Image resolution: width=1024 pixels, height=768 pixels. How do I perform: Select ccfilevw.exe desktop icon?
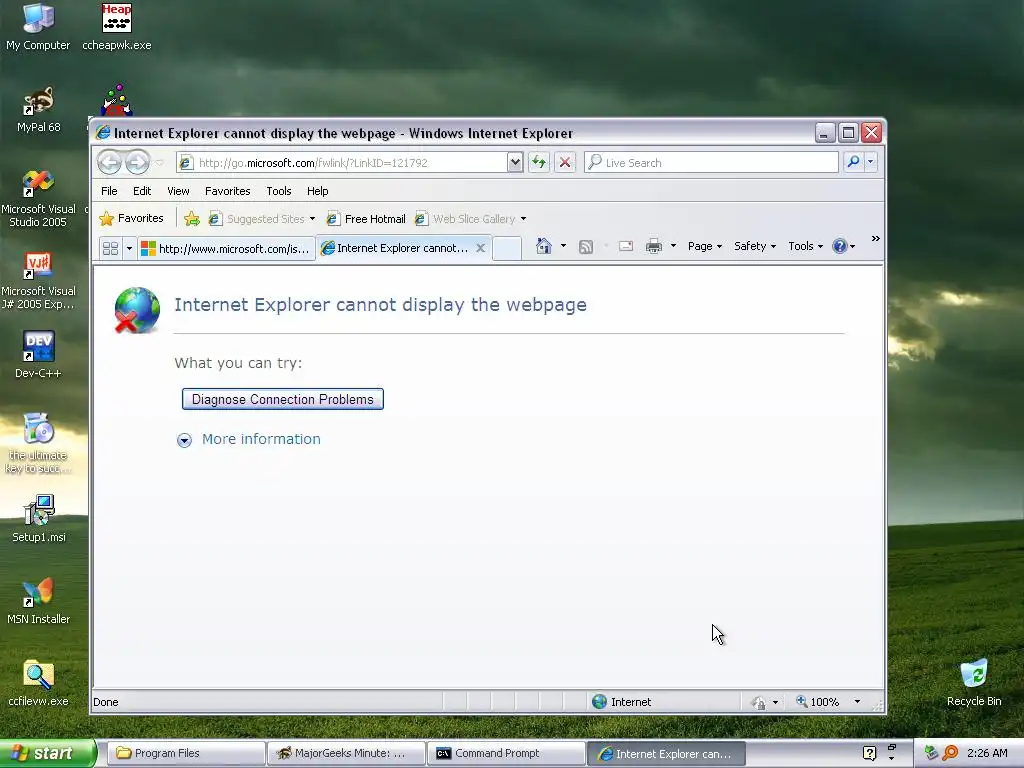(x=38, y=683)
